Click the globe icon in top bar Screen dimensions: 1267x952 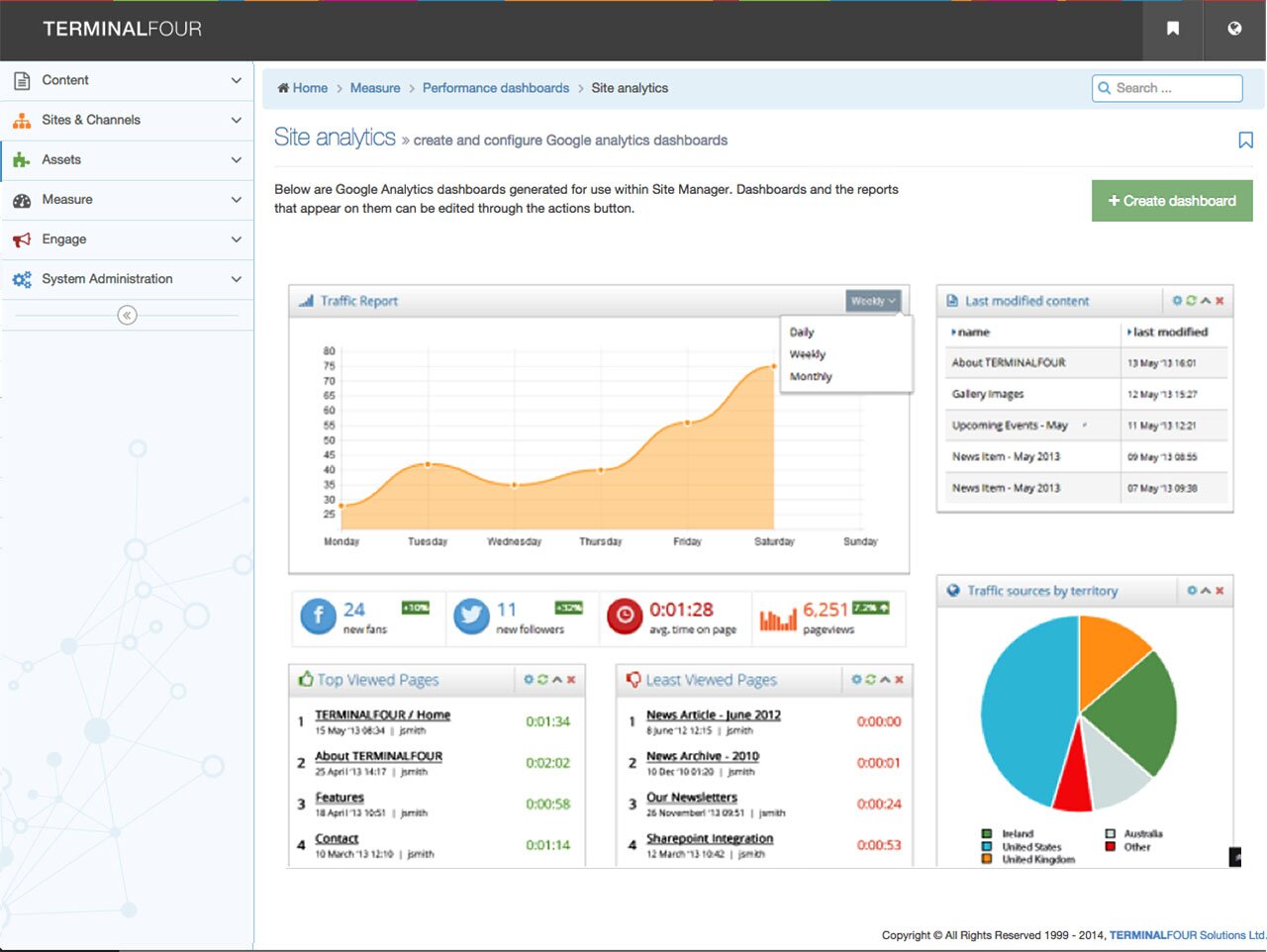[1234, 29]
